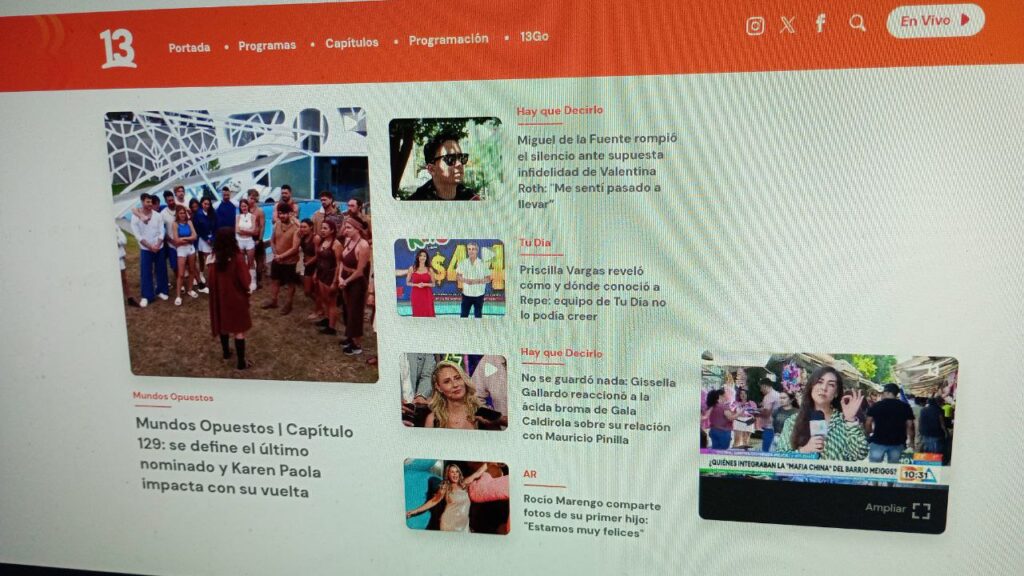Open the 13Go menu entry
Screen dimensions: 1024x576
tap(531, 38)
